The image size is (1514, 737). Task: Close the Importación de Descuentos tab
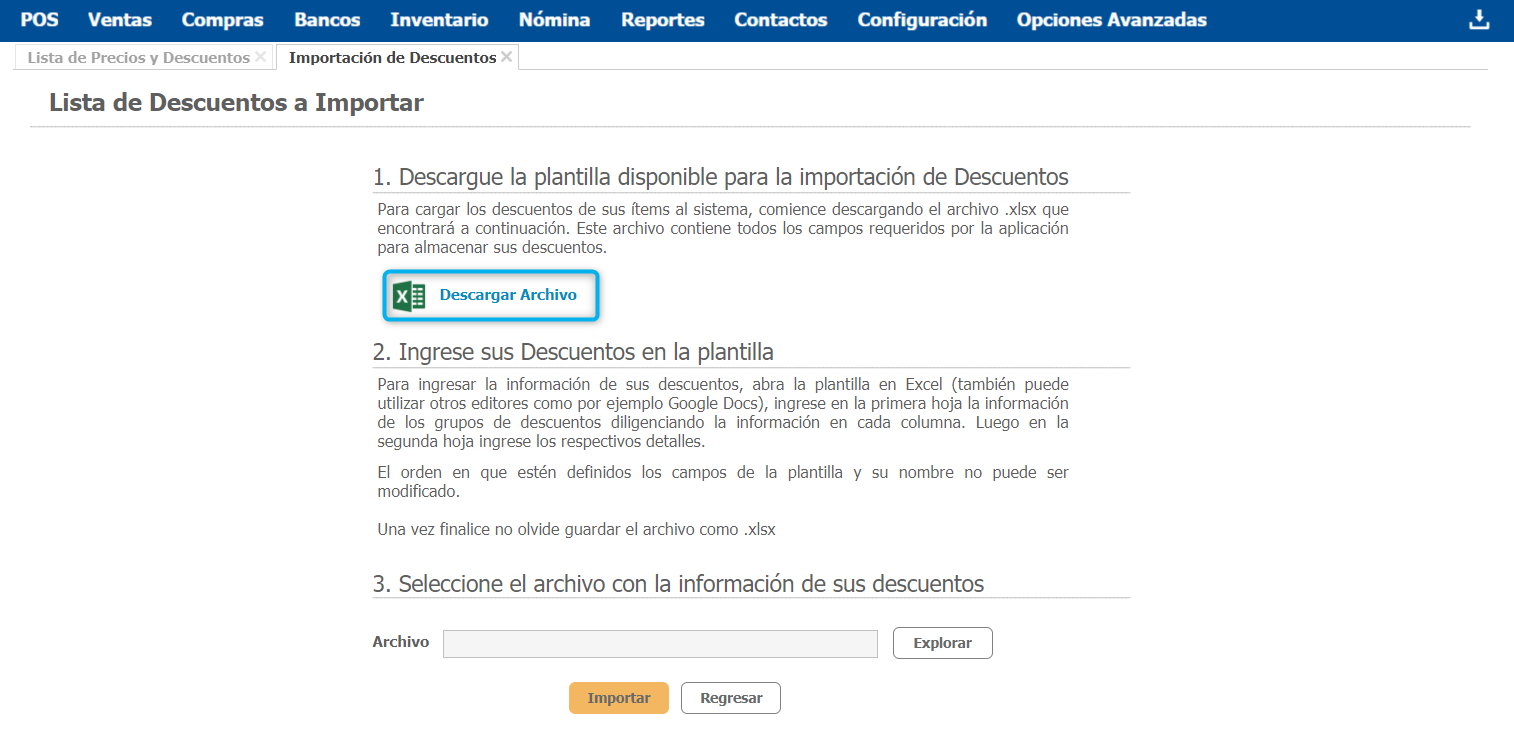click(x=507, y=57)
